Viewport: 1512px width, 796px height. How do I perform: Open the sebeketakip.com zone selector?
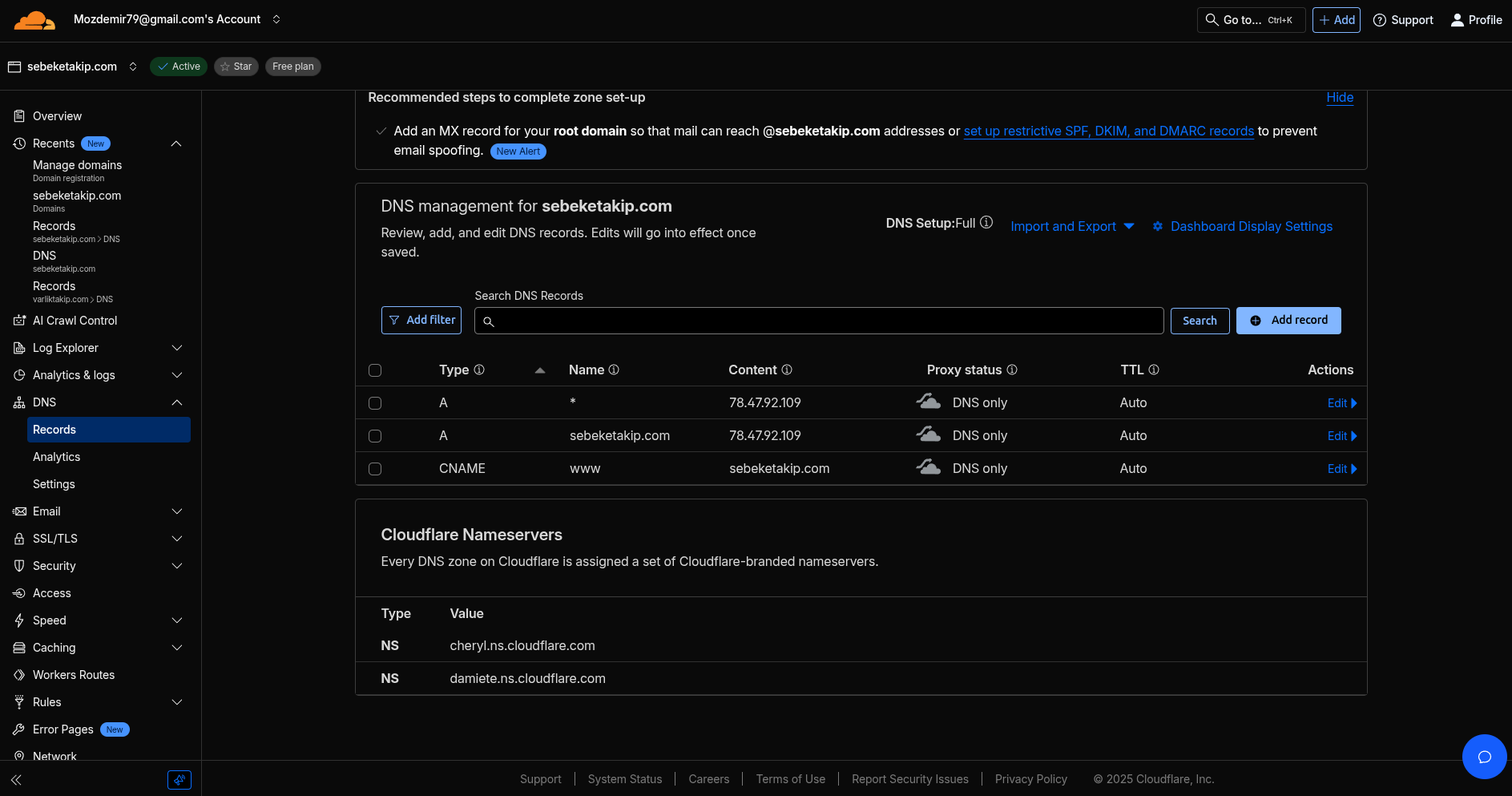pos(133,67)
